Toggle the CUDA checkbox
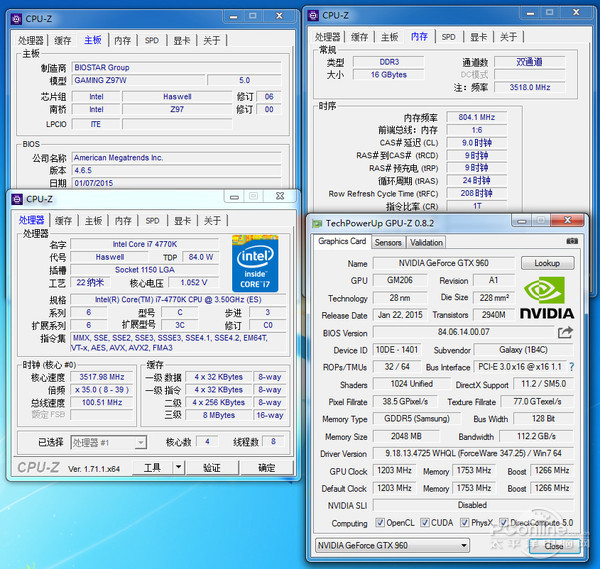600x569 pixels. tap(426, 523)
